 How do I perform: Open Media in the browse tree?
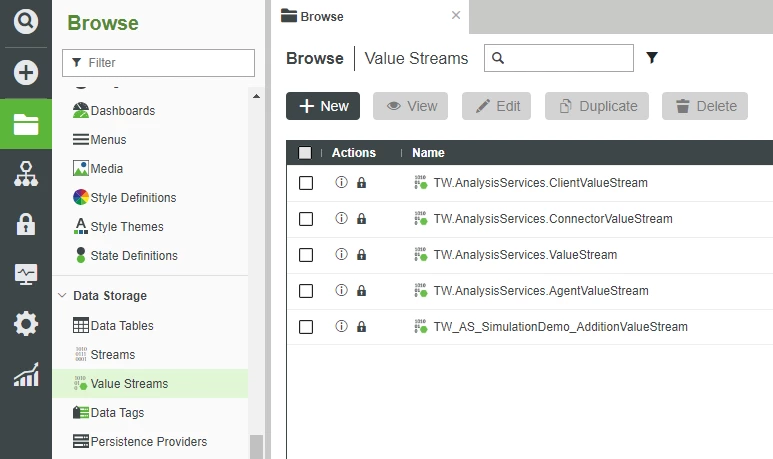98,169
